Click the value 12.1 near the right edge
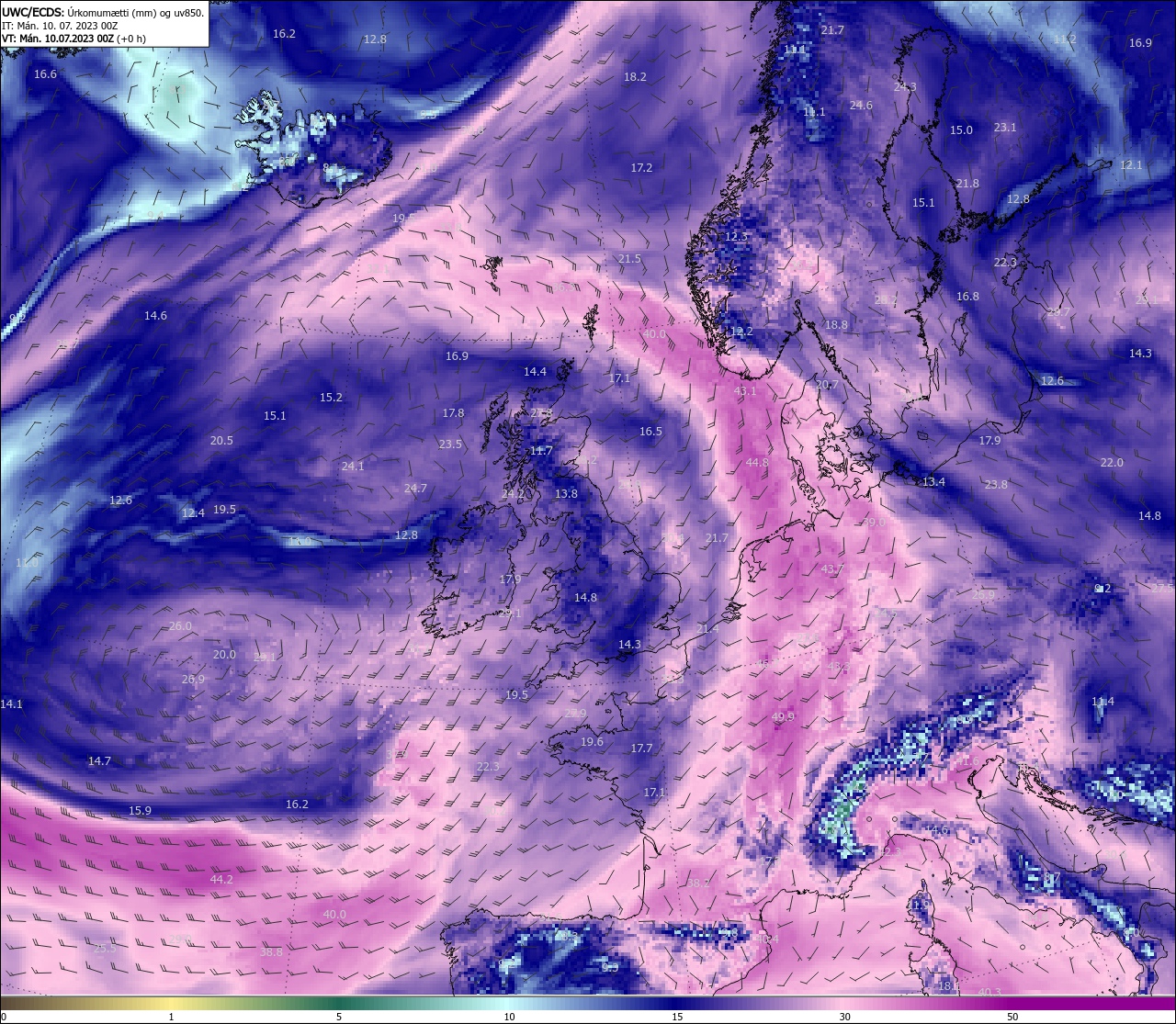Screen dimensions: 1176x1024 1131,165
